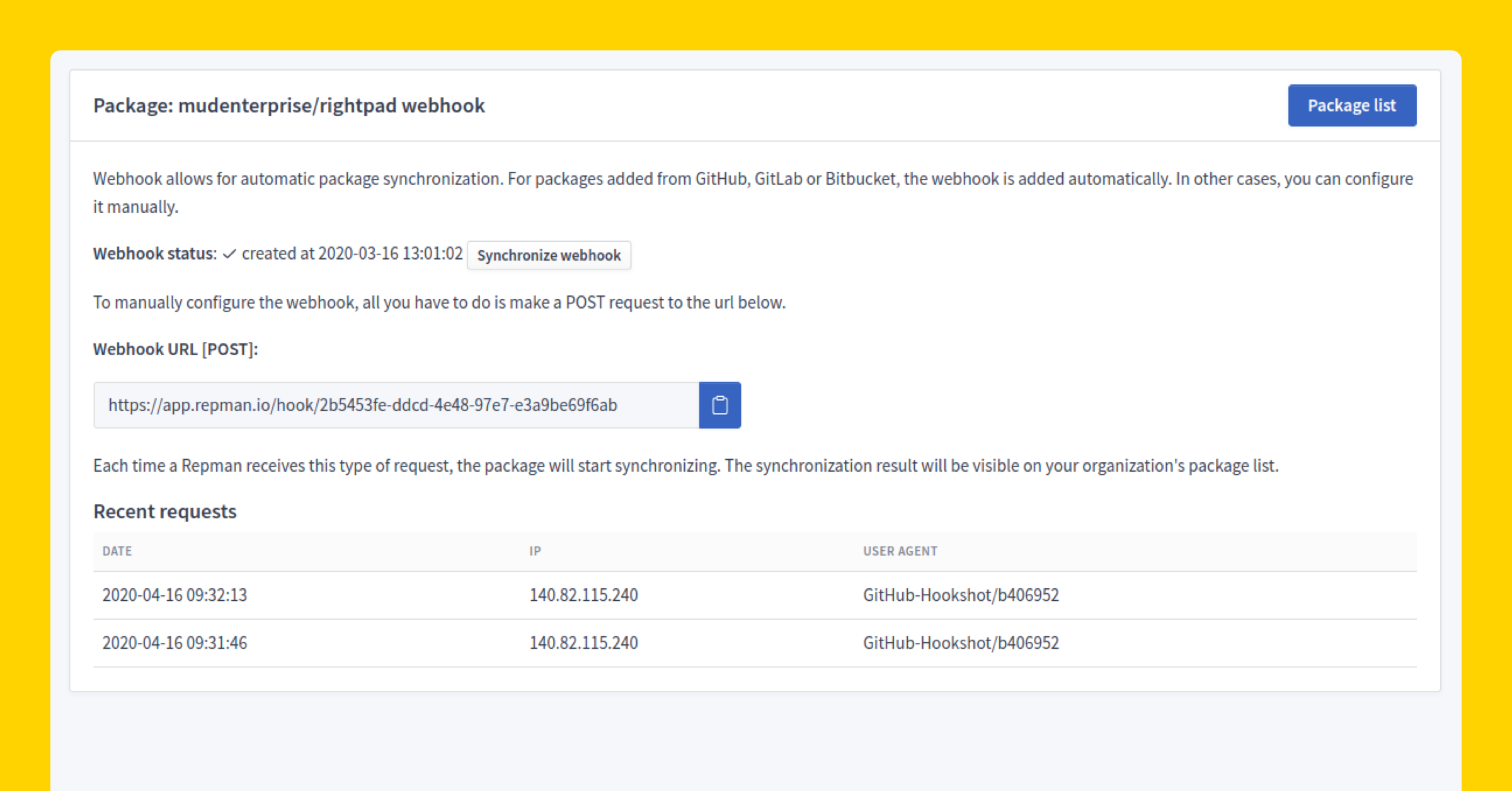Select the 09:31:46 request date cell
This screenshot has height=791, width=1512.
click(x=175, y=643)
